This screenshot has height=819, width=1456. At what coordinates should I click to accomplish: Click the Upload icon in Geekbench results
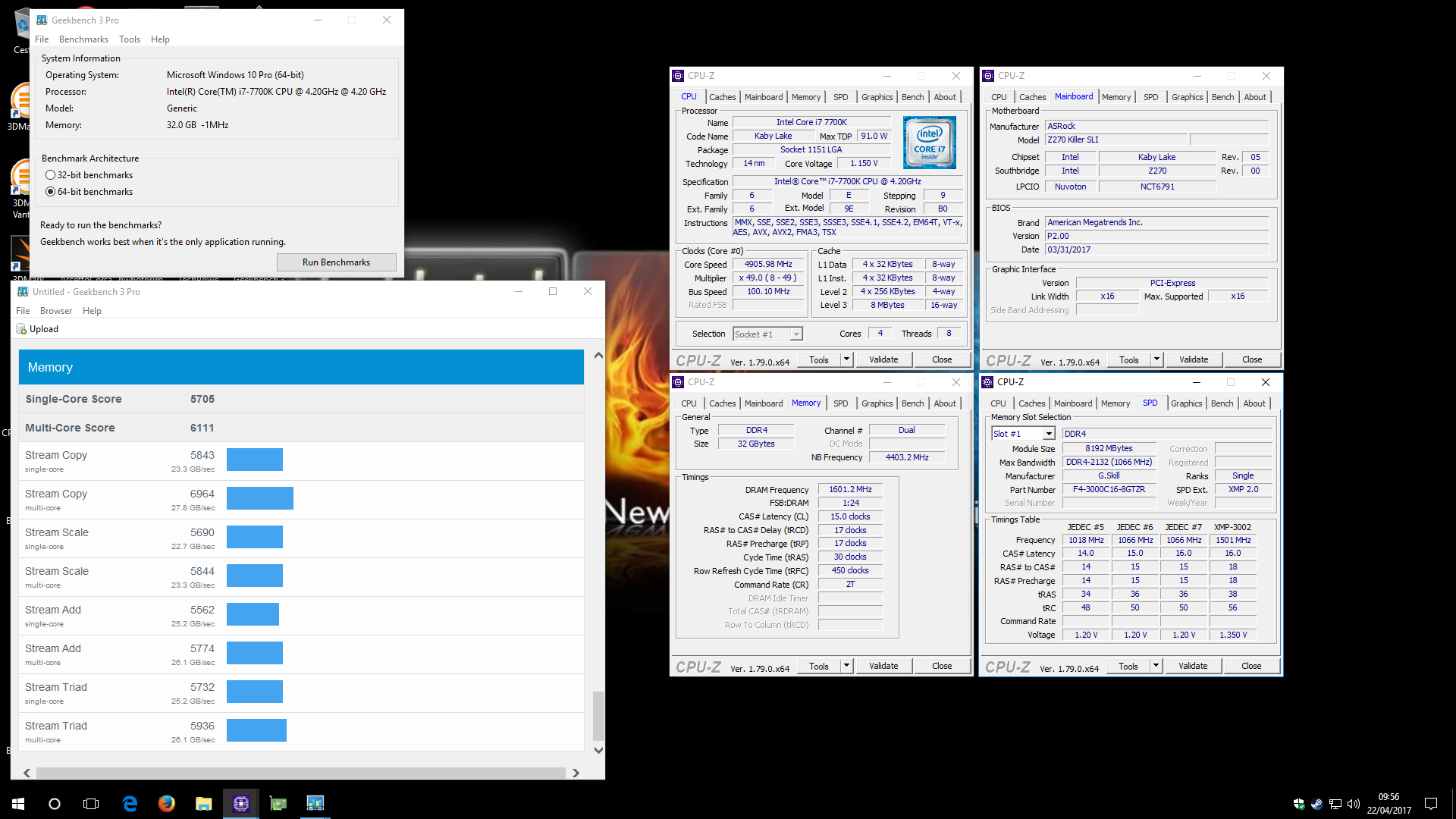[21, 329]
